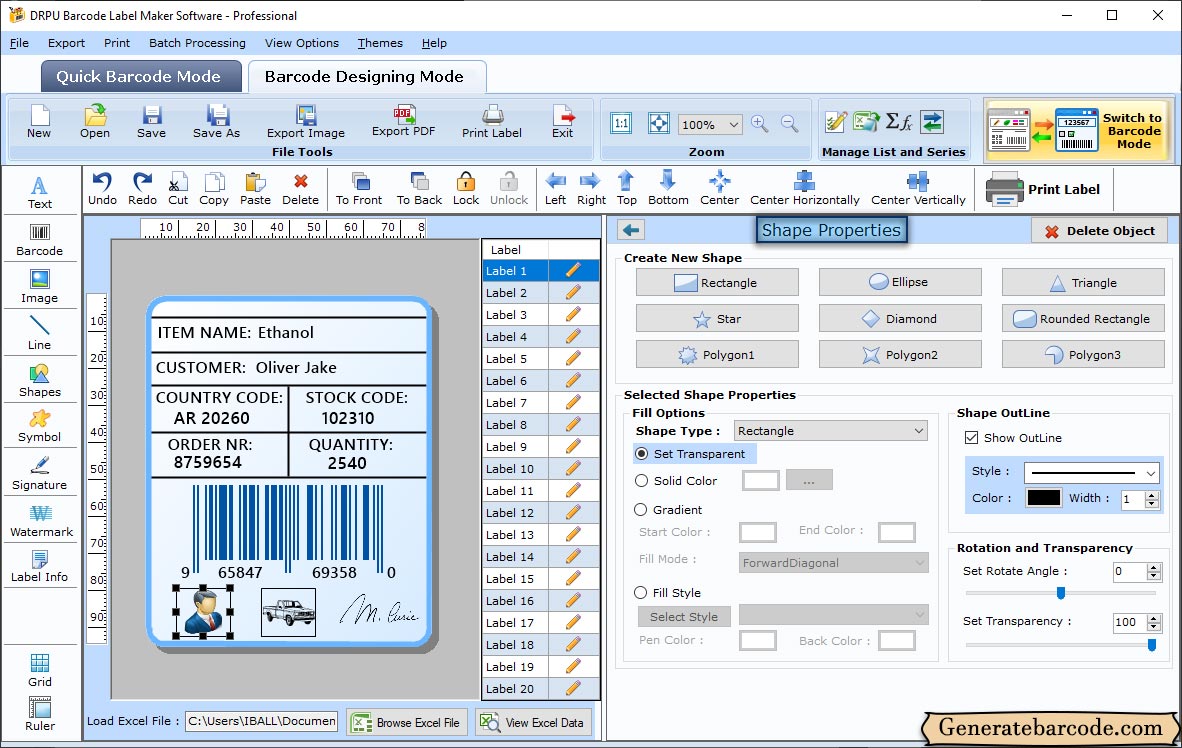Click To Front icon
The image size is (1182, 748).
tap(359, 189)
